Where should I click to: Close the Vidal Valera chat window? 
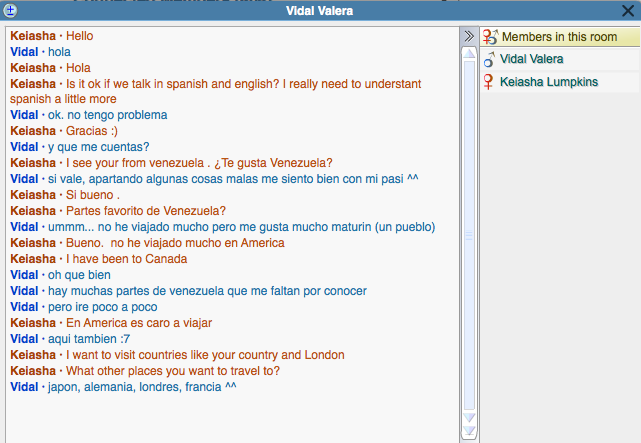628,11
